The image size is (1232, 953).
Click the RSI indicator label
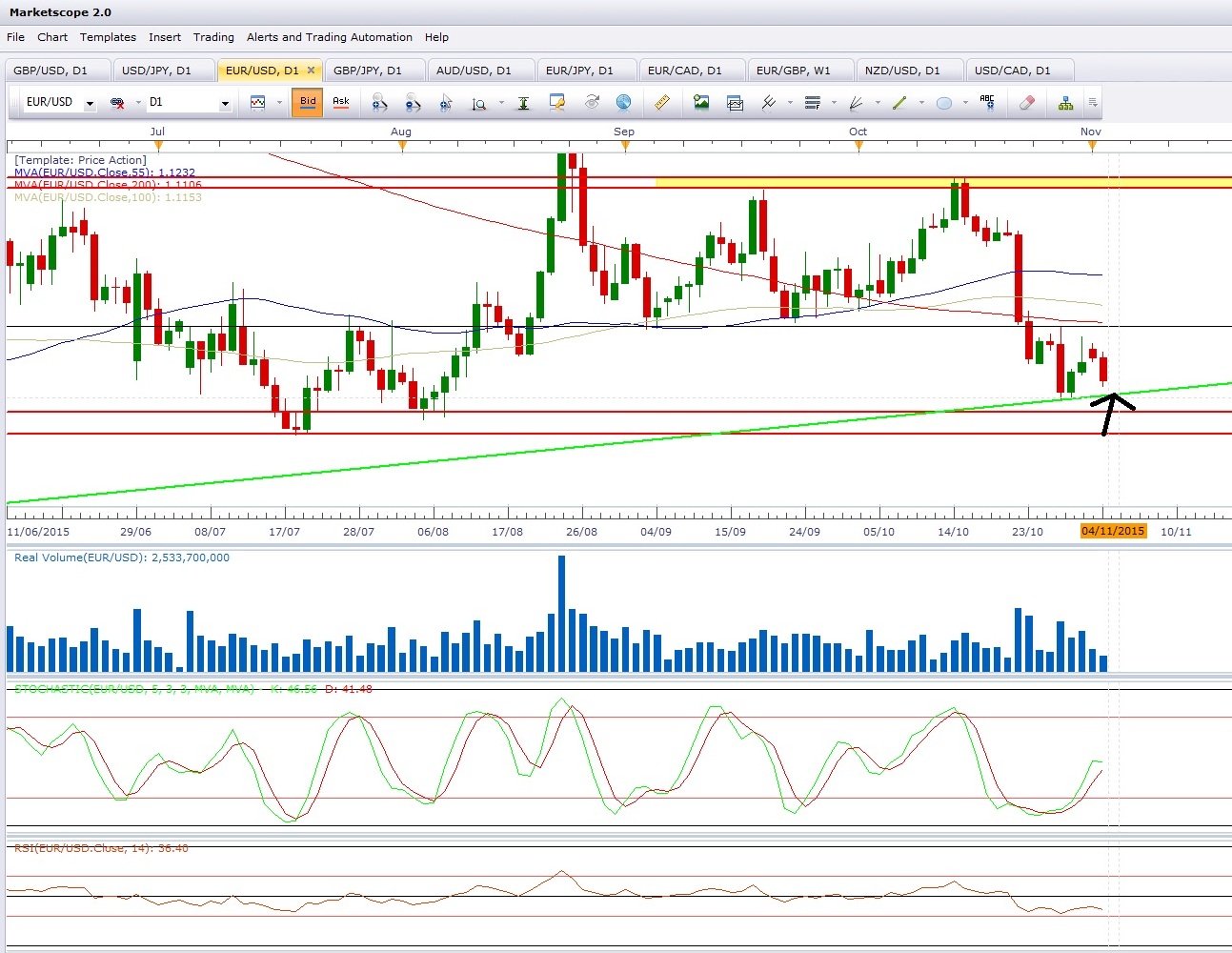tap(101, 847)
